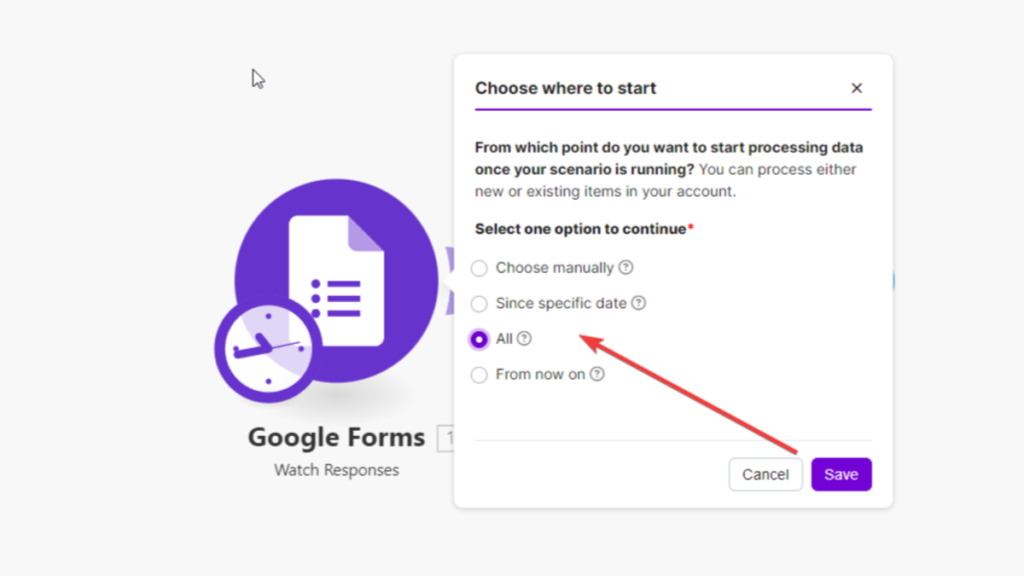Open help tooltip next to Choose manually
The image size is (1024, 576).
[624, 268]
